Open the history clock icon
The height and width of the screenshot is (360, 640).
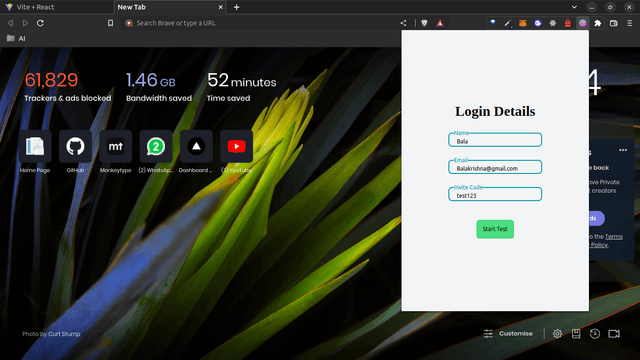click(595, 334)
